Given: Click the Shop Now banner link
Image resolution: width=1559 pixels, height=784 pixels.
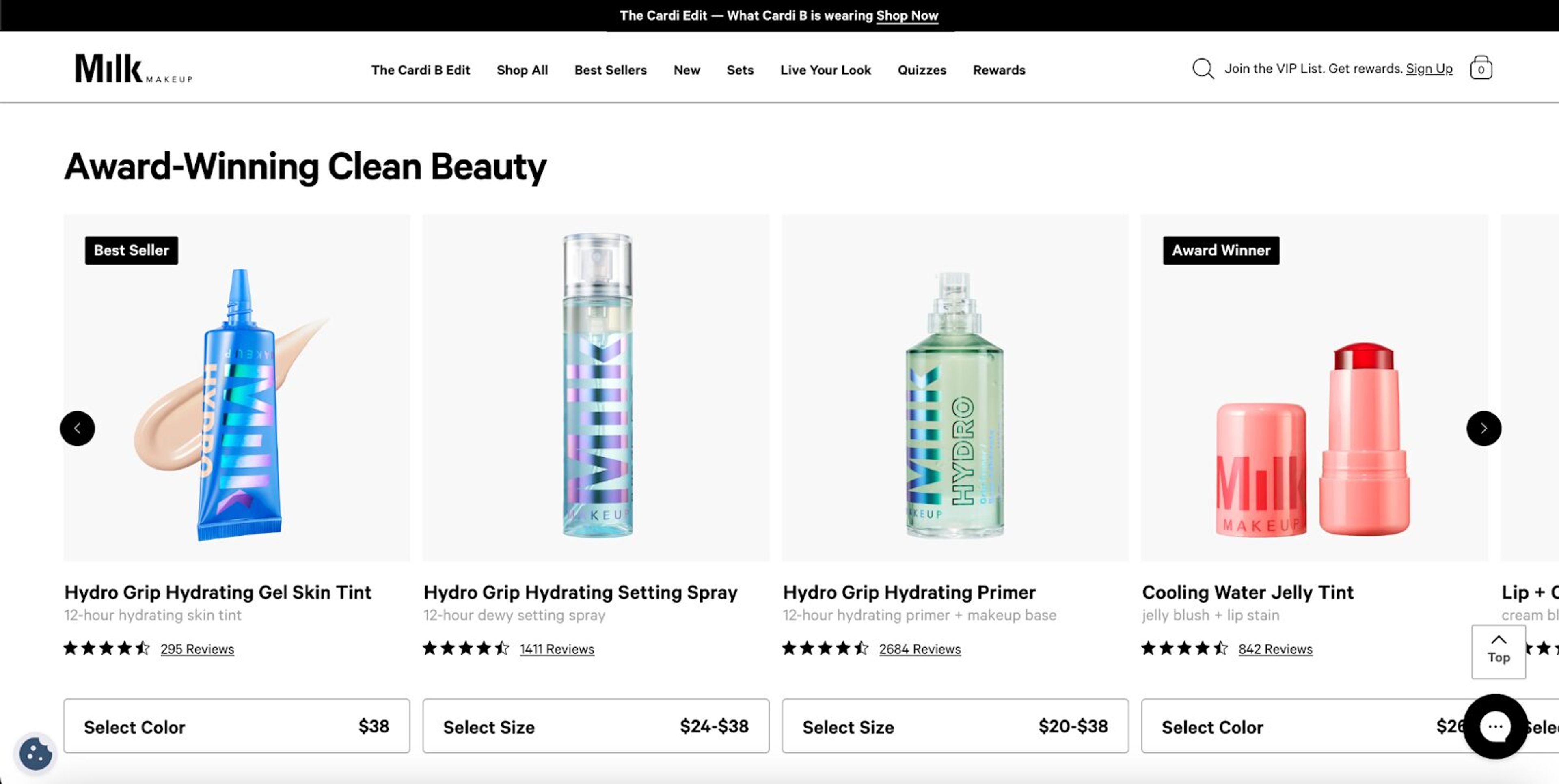Looking at the screenshot, I should click(907, 15).
